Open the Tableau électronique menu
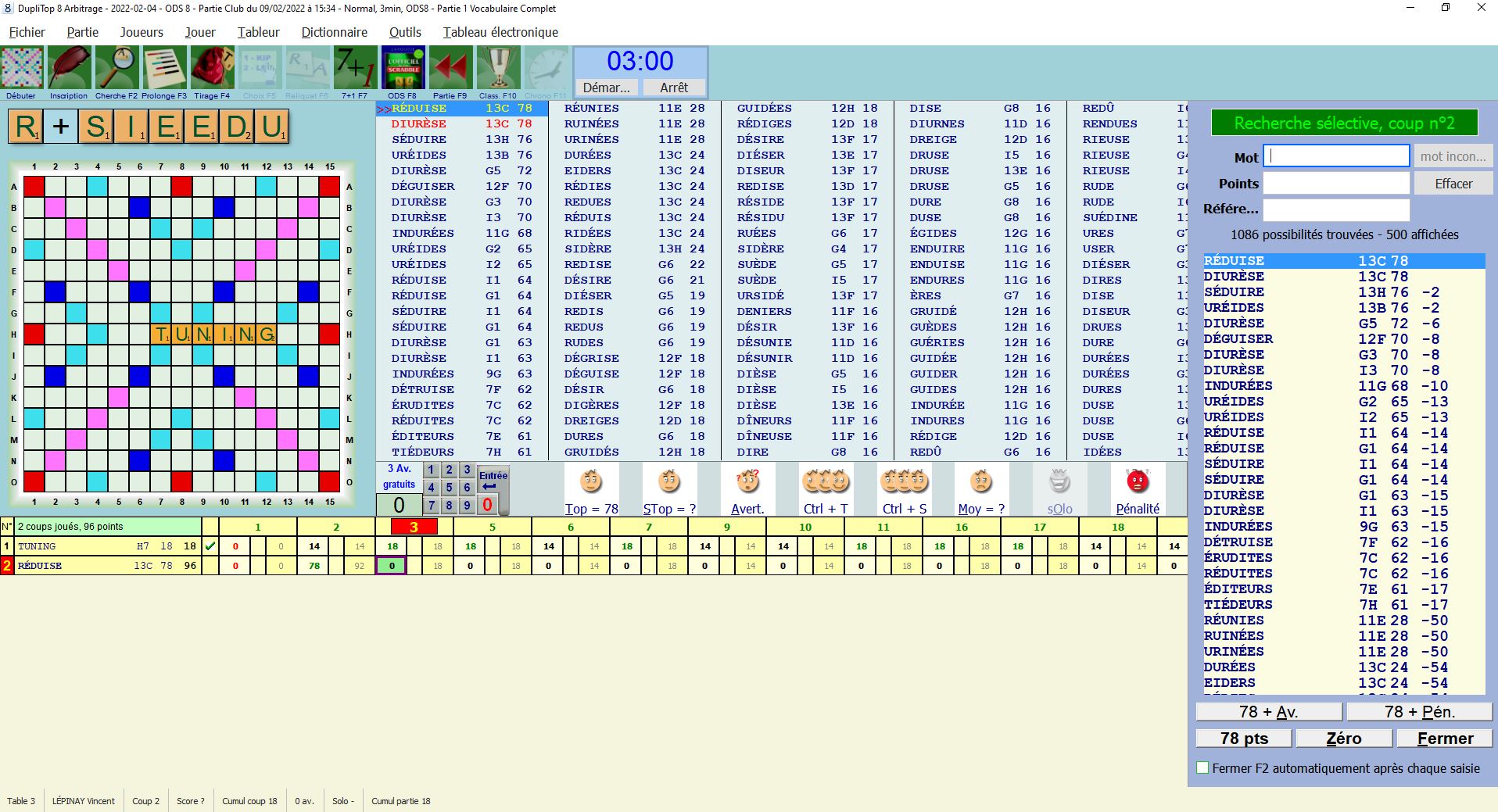This screenshot has height=812, width=1498. (x=500, y=32)
